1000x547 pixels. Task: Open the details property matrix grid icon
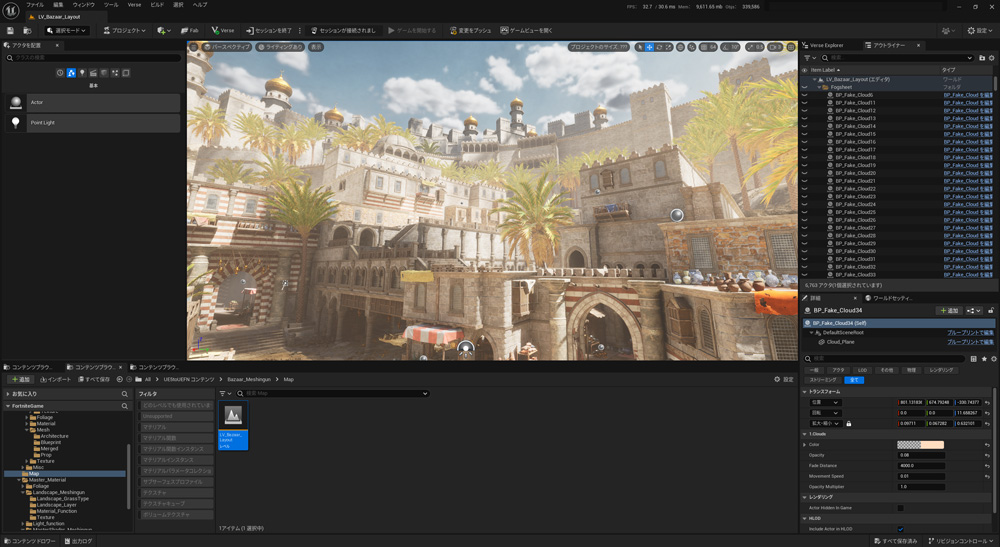(x=973, y=359)
